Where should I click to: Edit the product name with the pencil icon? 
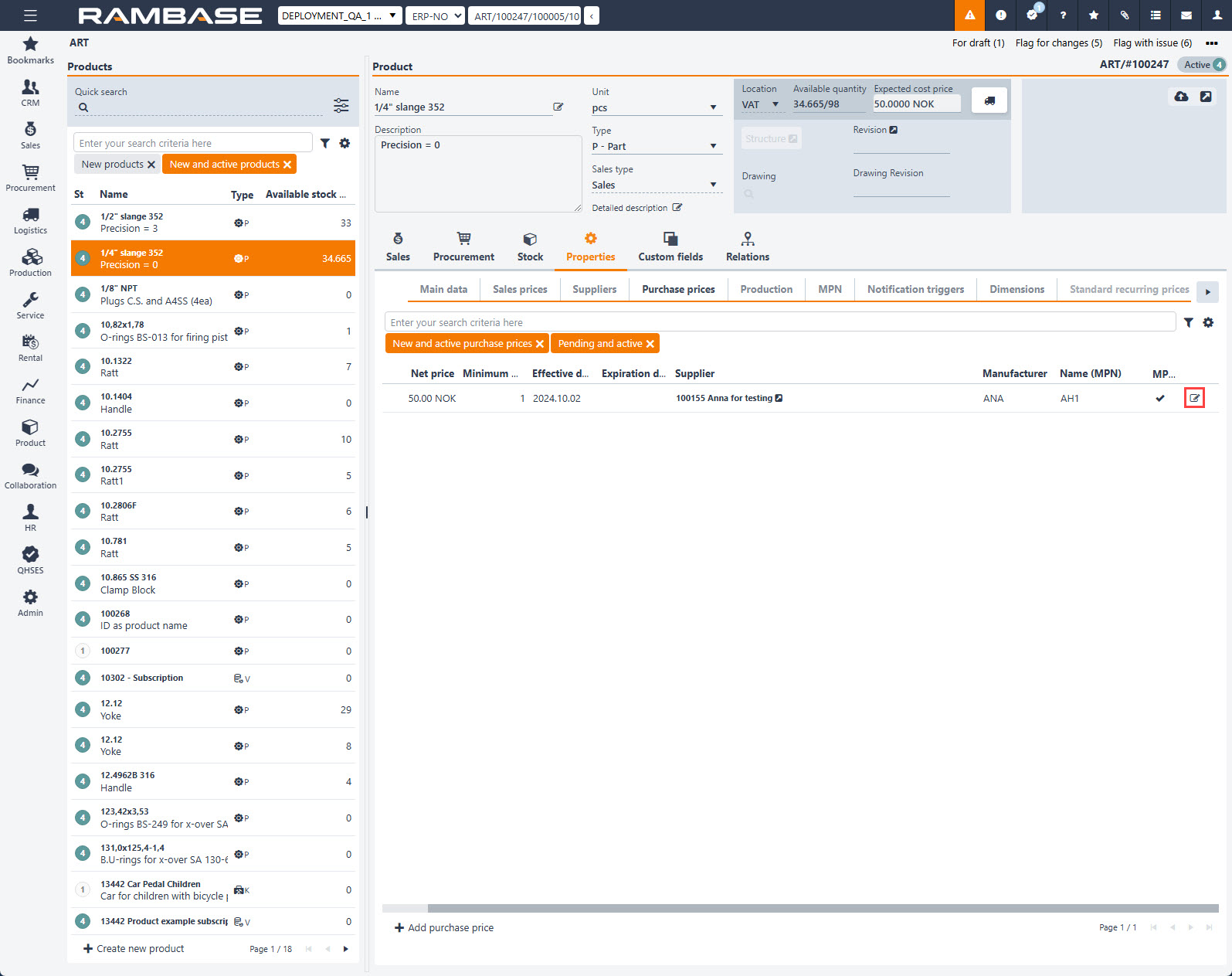pos(558,107)
